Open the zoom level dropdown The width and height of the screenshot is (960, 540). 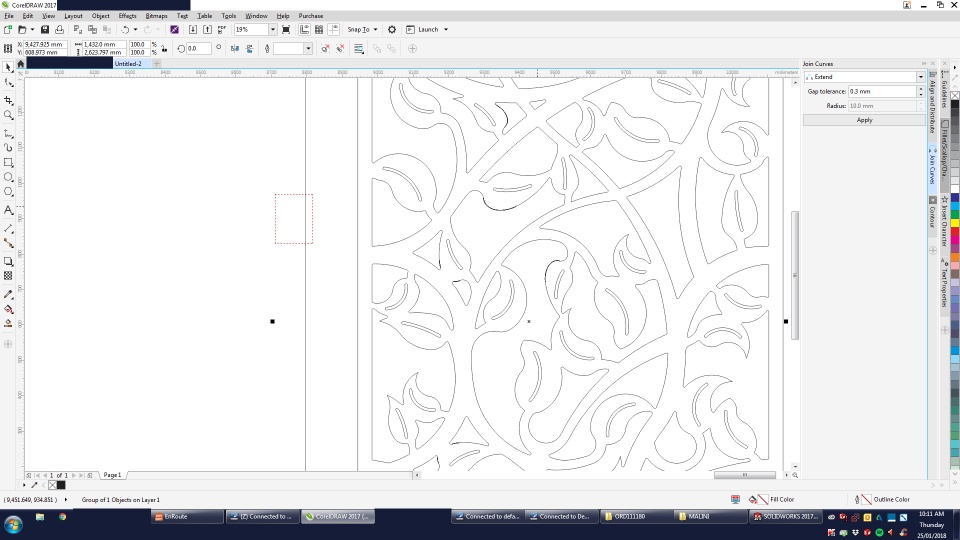(x=272, y=29)
